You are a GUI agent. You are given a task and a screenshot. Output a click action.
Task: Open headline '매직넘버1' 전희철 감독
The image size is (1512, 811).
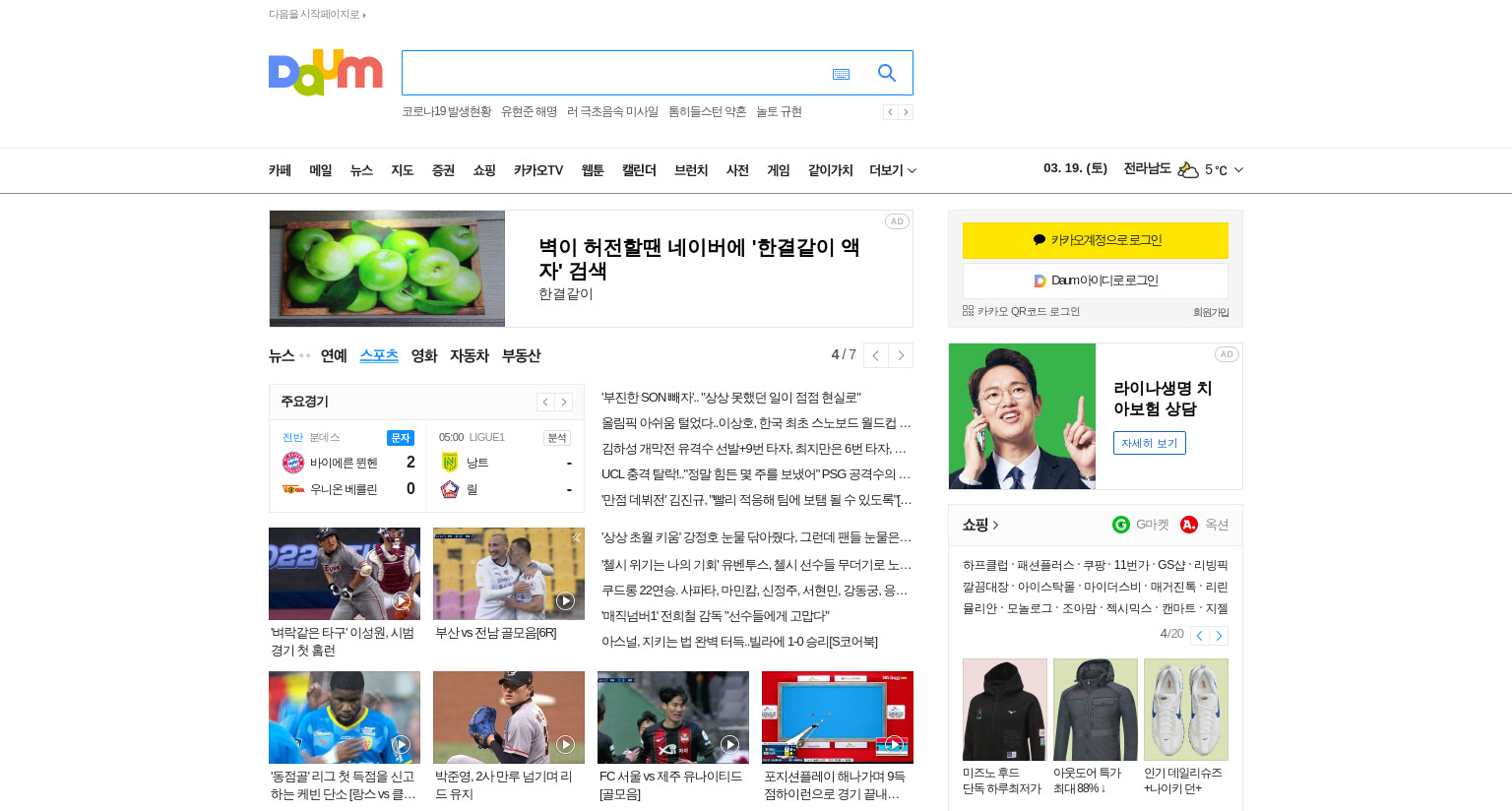(716, 616)
